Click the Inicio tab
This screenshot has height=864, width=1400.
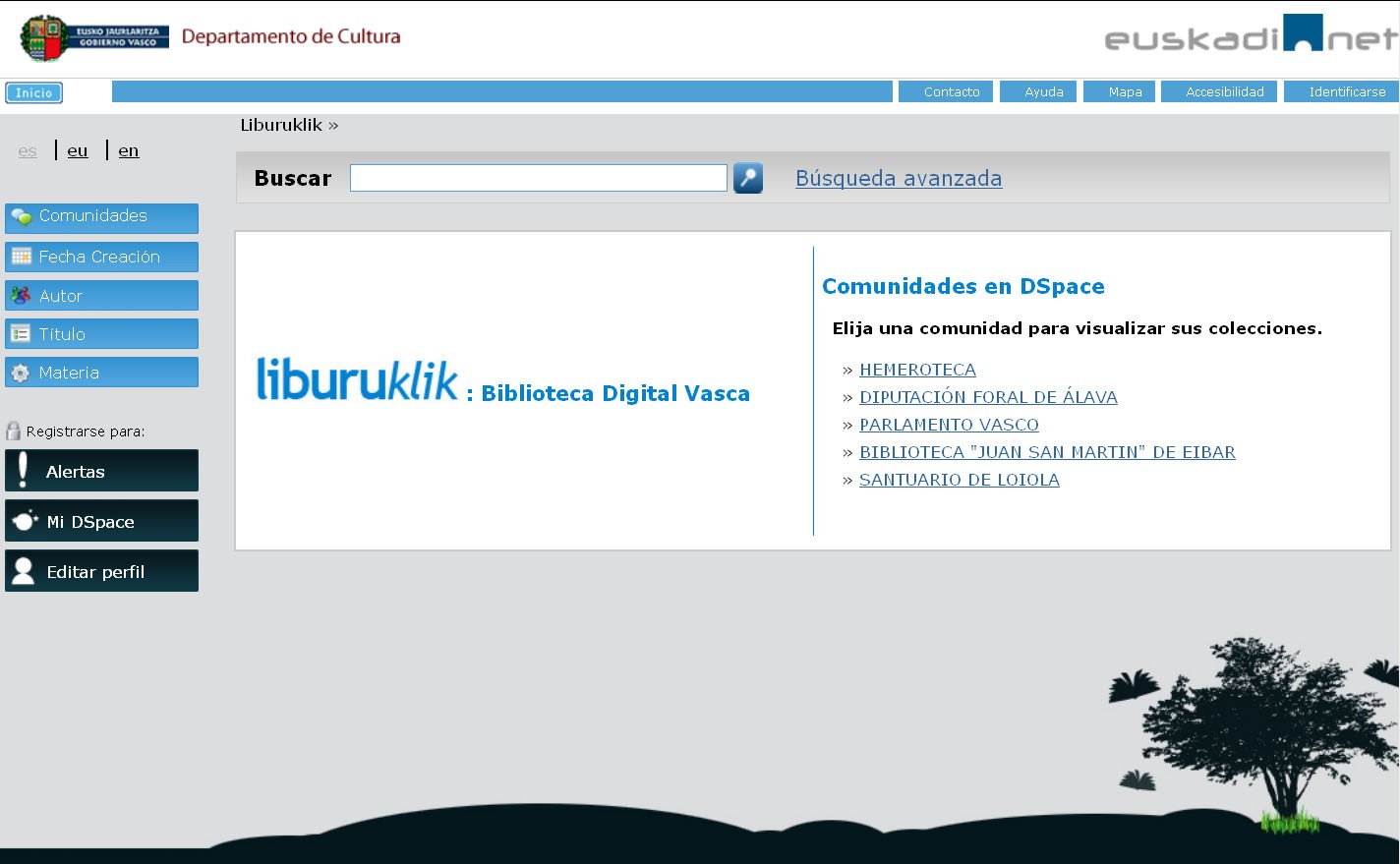[33, 91]
